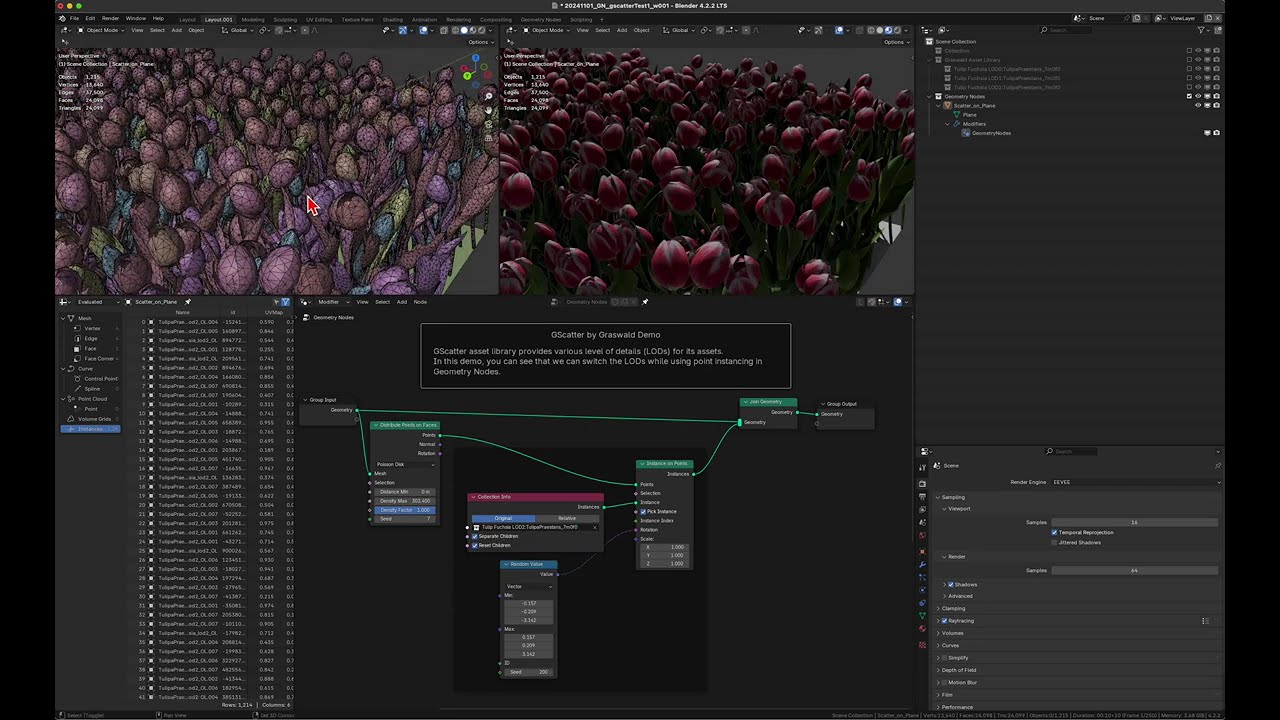Adjust the Density Factor slider
The height and width of the screenshot is (720, 1280).
click(405, 510)
